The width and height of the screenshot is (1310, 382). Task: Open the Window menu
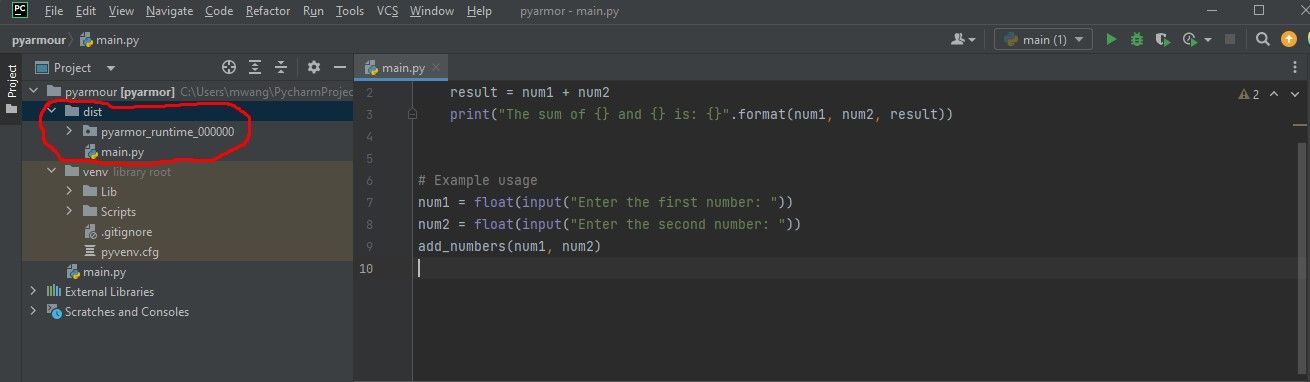[x=432, y=11]
